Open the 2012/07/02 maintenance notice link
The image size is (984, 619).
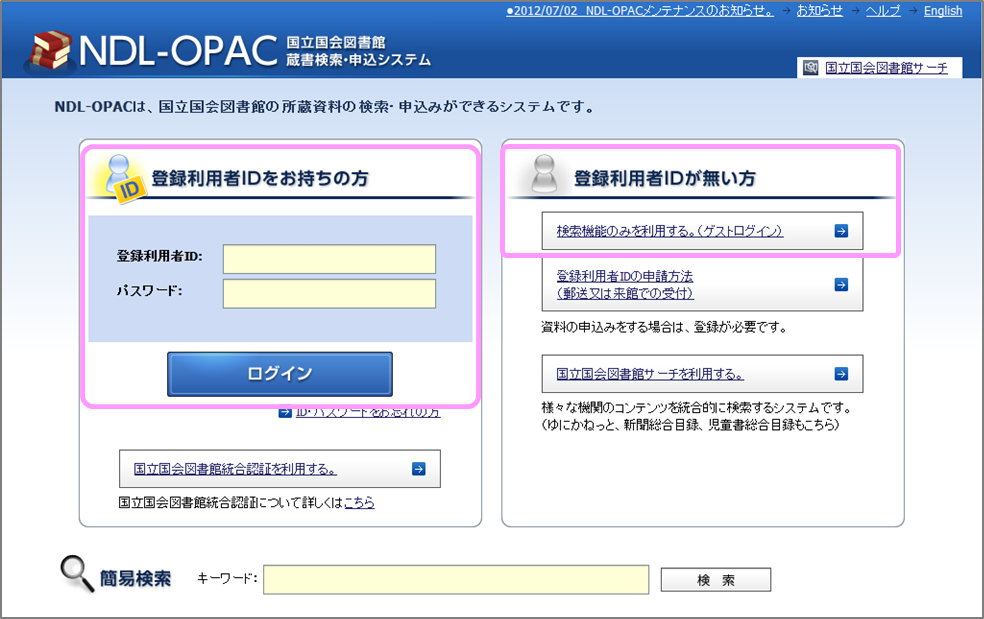pyautogui.click(x=639, y=11)
